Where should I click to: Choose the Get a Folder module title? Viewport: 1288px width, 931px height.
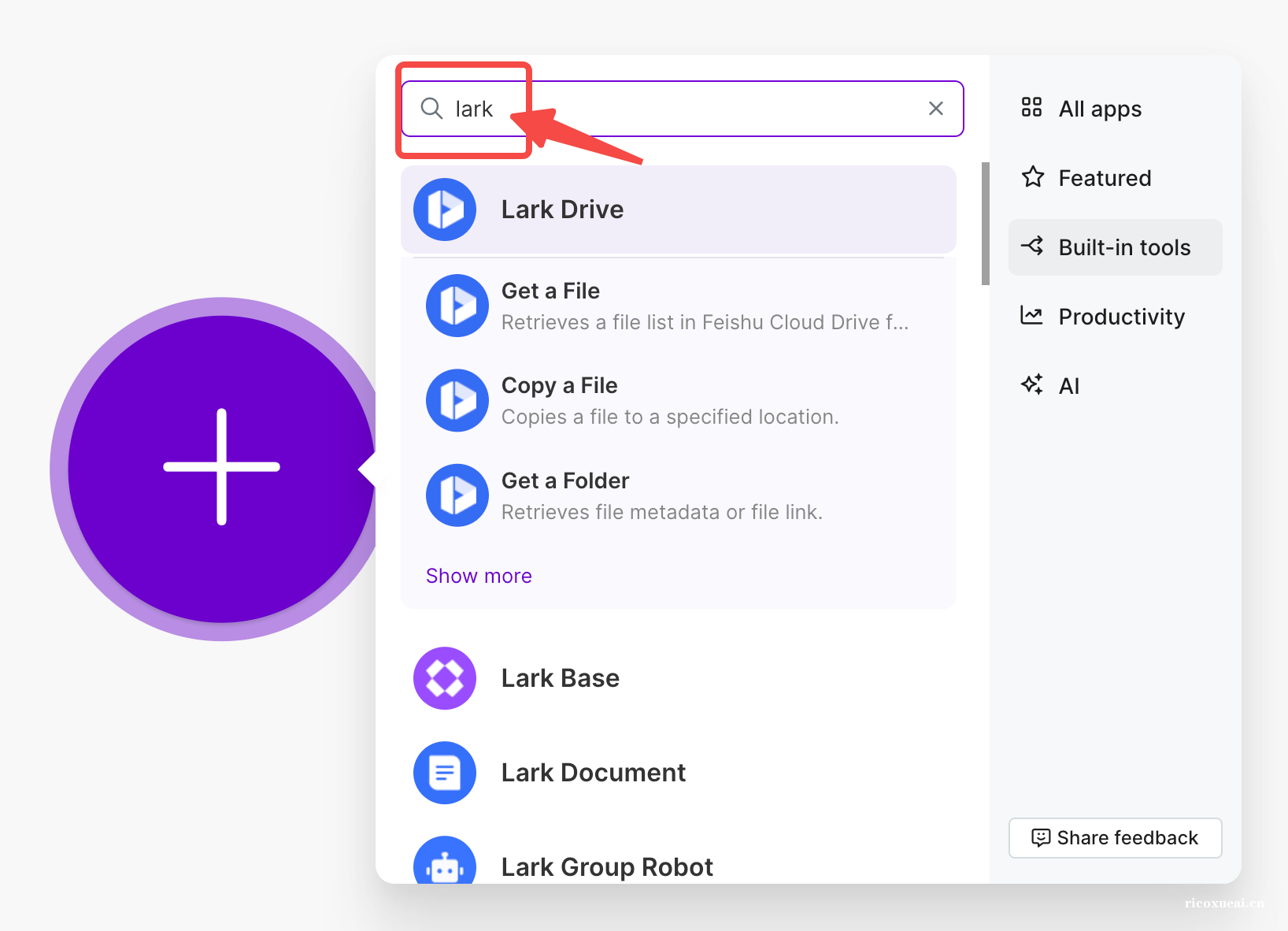(565, 480)
